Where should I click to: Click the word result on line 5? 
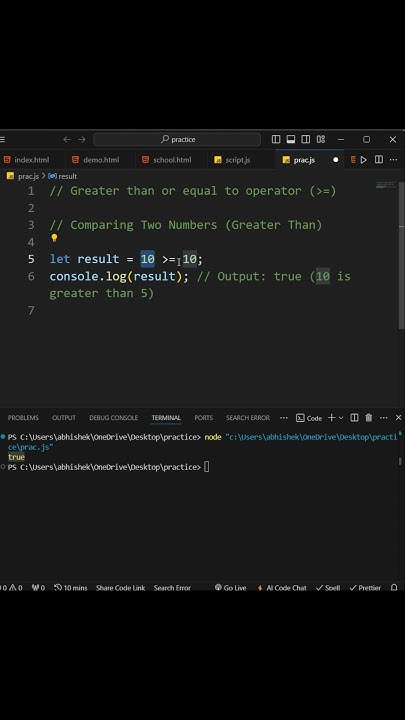98,259
